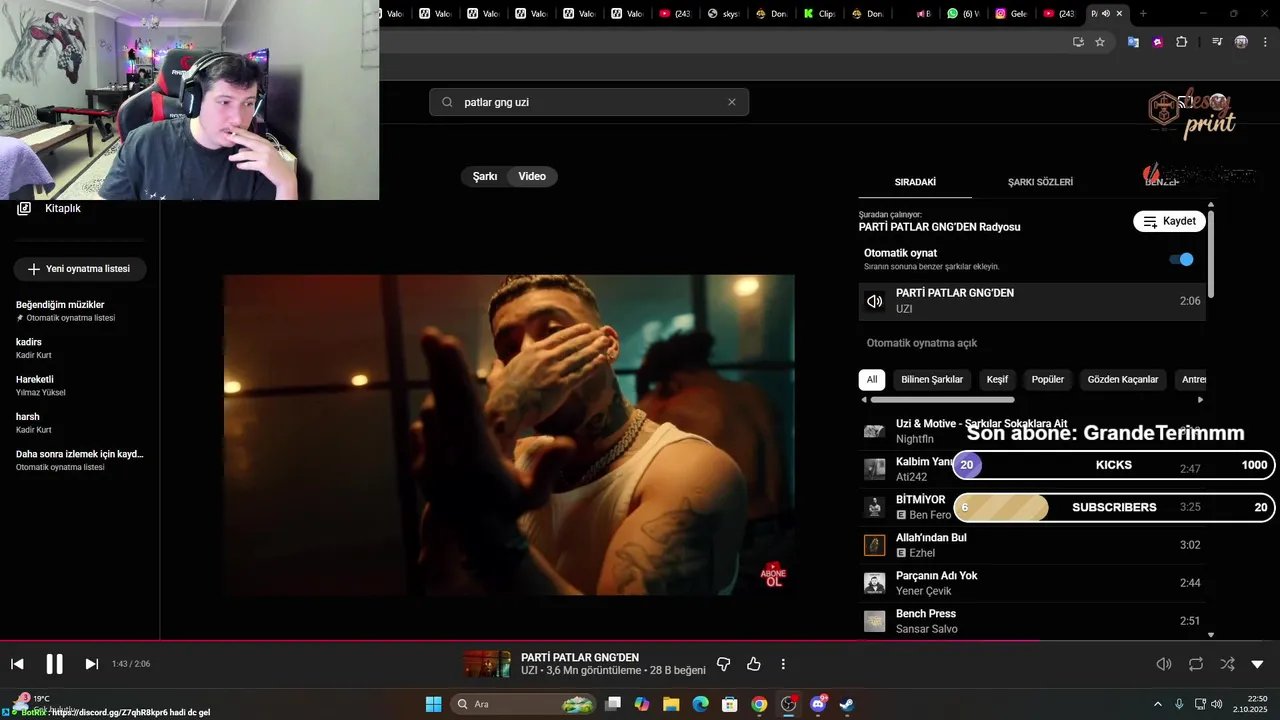Open the Windows Start menu

click(x=433, y=704)
